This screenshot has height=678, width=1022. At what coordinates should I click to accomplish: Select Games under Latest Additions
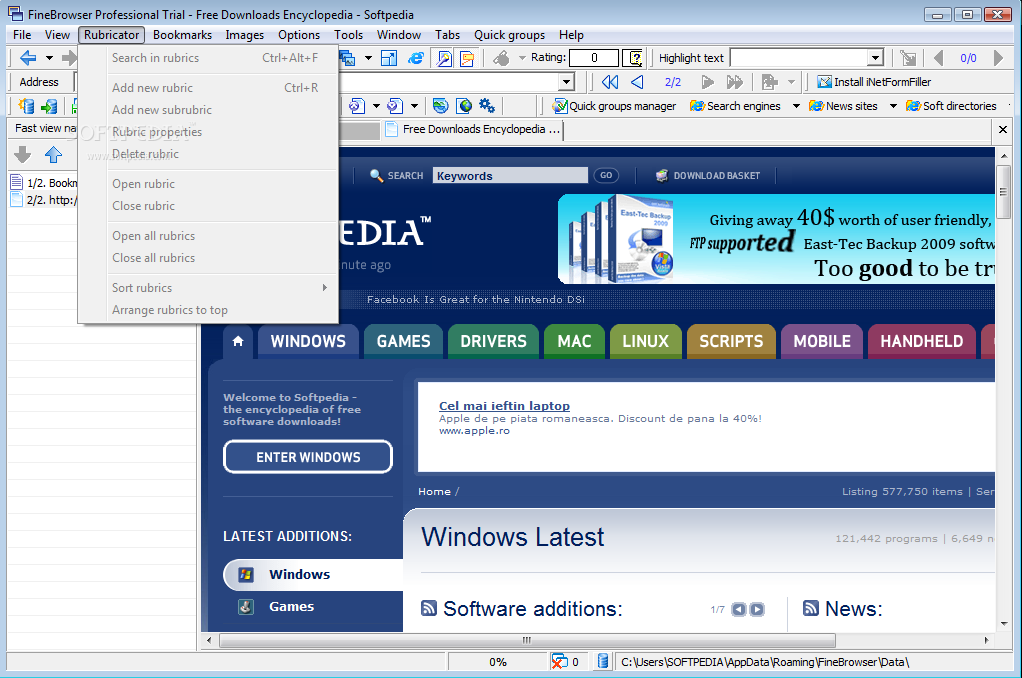291,606
